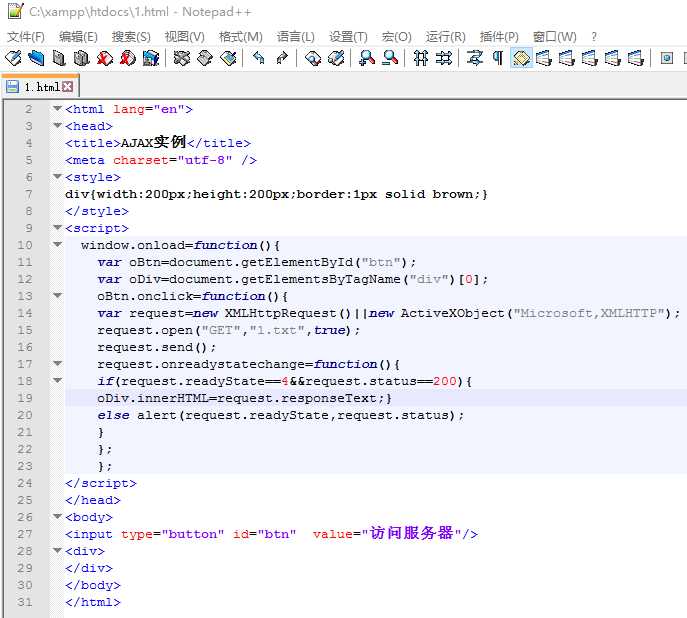687x618 pixels.
Task: Click oDiv.innerHTML=request.responseText on line 19
Action: point(237,398)
